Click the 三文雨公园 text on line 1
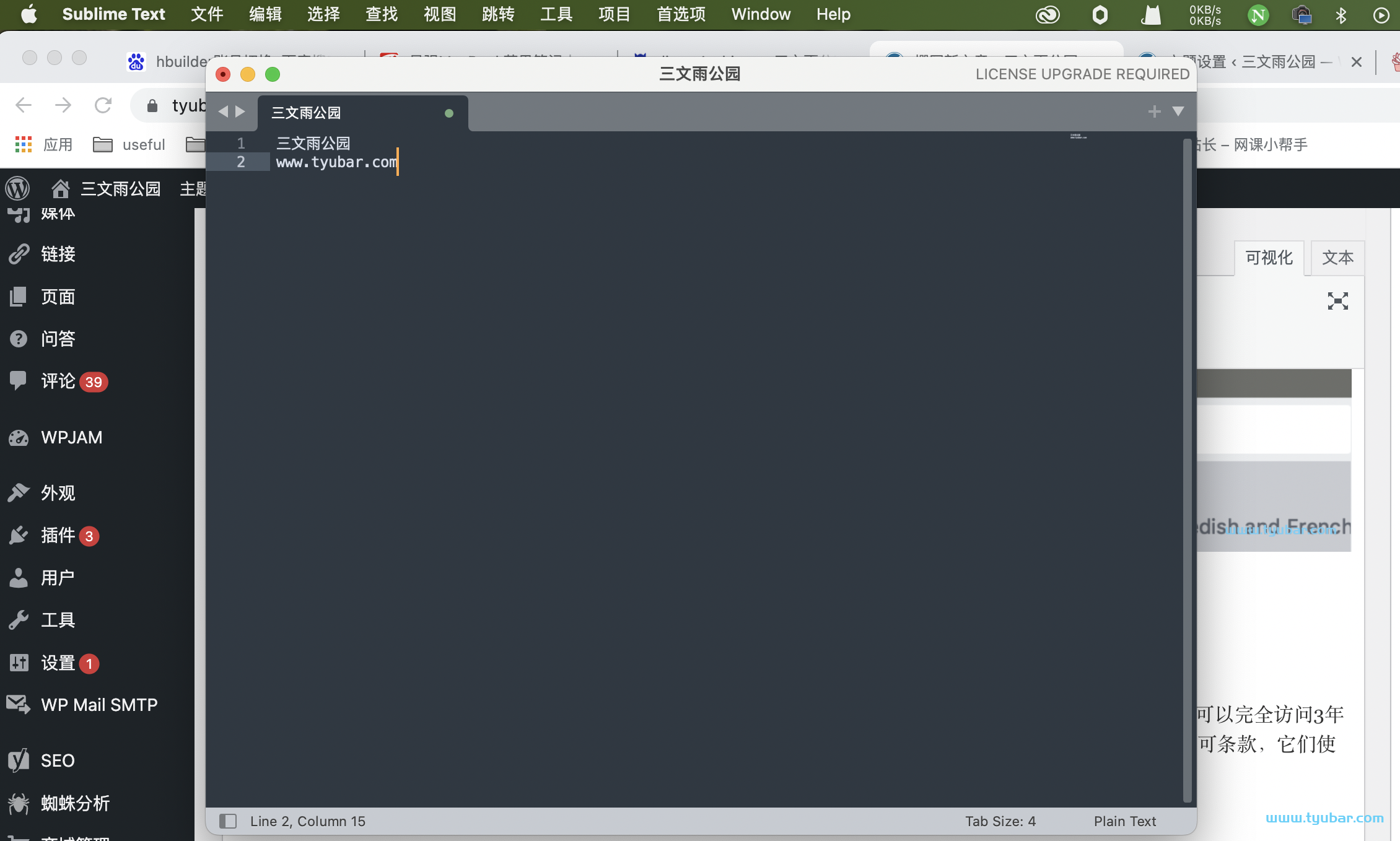This screenshot has height=841, width=1400. click(313, 144)
